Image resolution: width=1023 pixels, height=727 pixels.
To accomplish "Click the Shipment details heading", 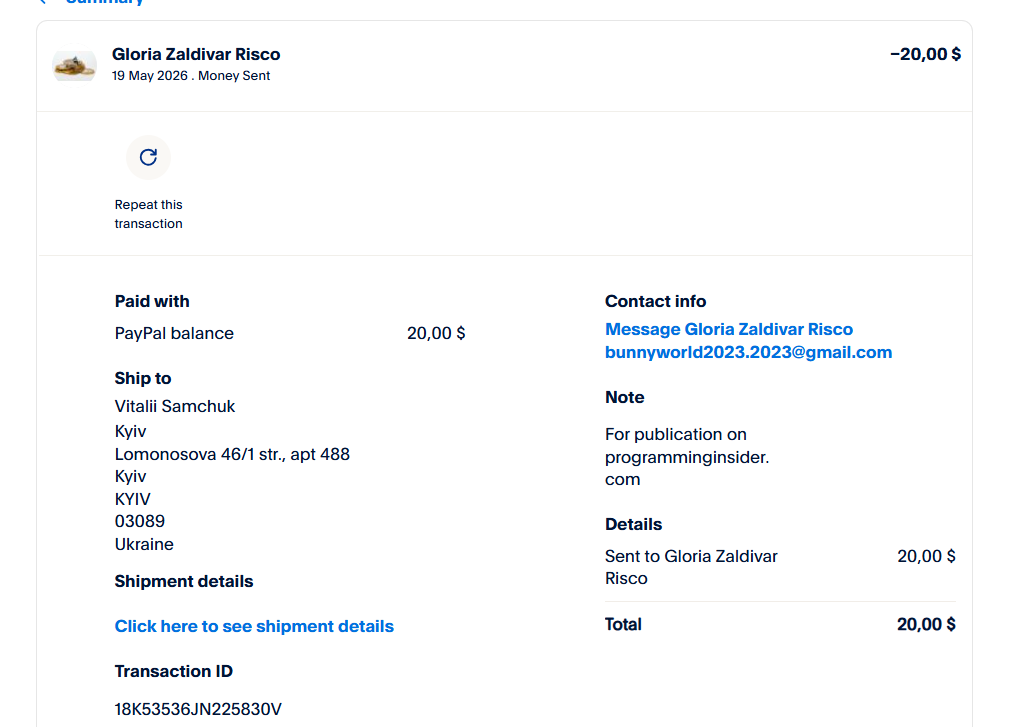I will click(x=184, y=581).
